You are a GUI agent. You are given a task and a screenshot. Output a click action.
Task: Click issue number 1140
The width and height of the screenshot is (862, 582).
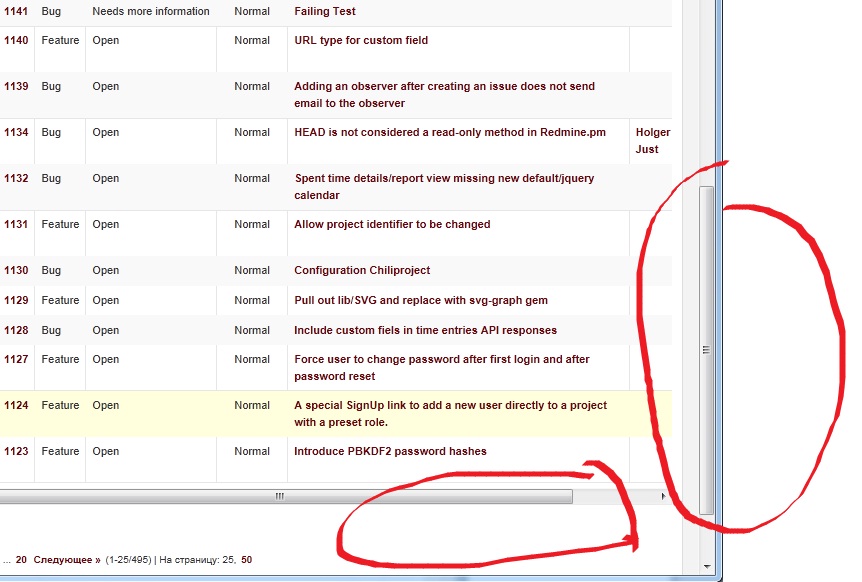click(x=16, y=40)
